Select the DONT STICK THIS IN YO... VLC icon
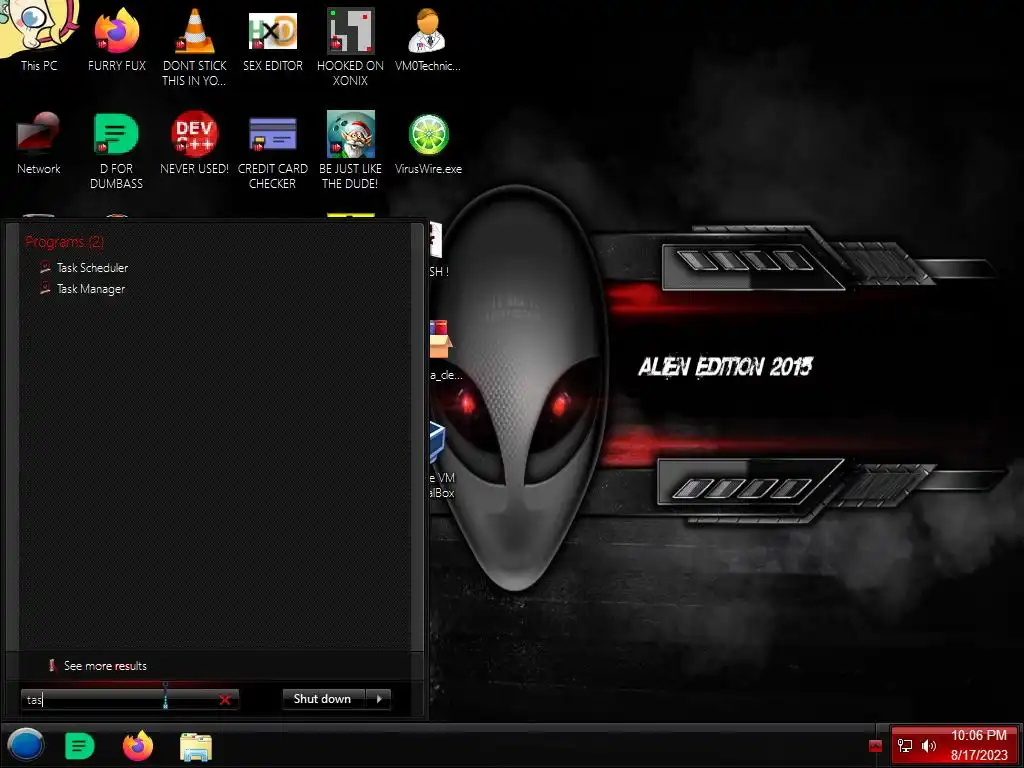The image size is (1024, 768). [x=195, y=48]
